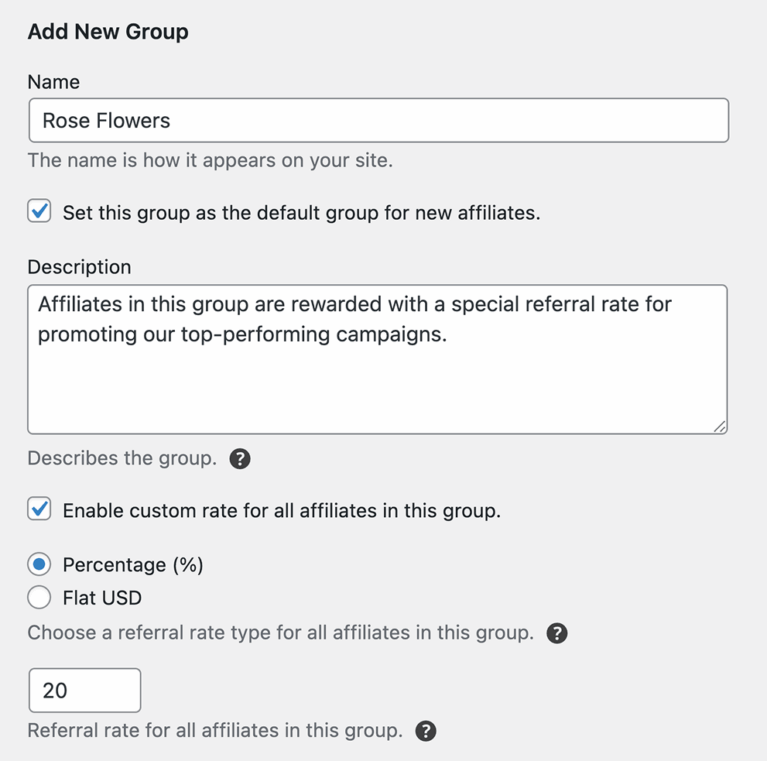
Task: Click the "Choose a referral rate type" hint text
Action: (x=281, y=633)
